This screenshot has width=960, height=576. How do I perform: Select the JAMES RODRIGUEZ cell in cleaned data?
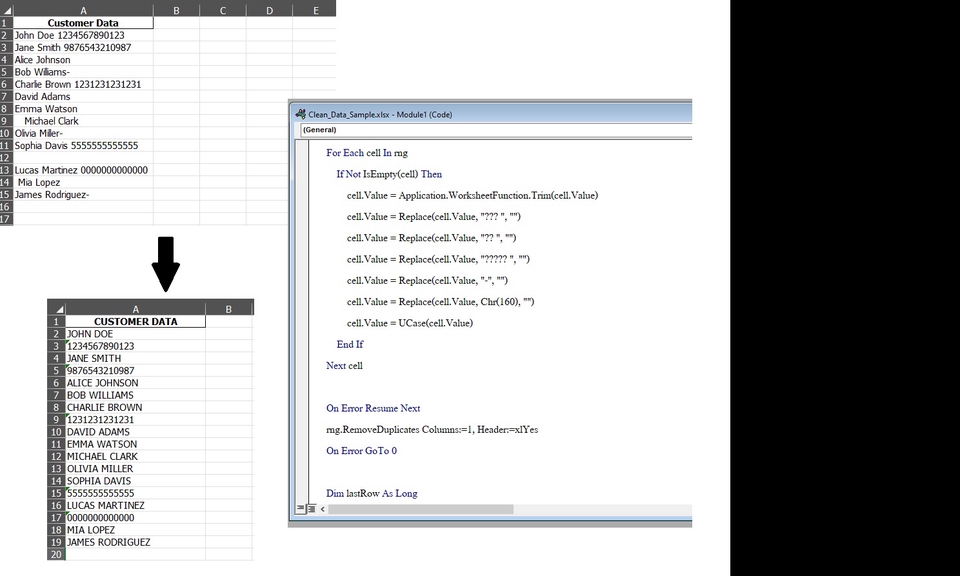tap(136, 542)
